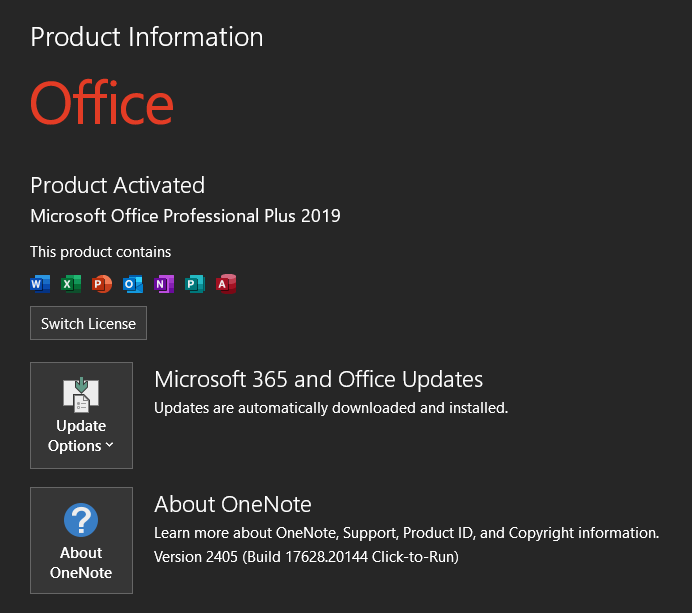Open the Update Options dropdown
Screen dimensions: 692x613
pos(81,415)
